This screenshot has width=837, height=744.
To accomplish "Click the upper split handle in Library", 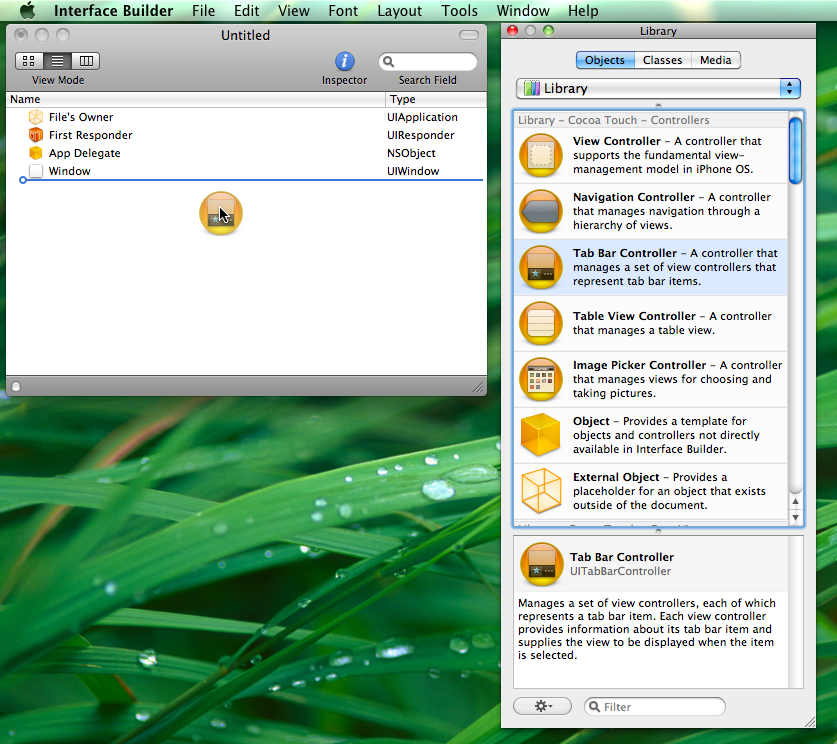I will click(658, 106).
